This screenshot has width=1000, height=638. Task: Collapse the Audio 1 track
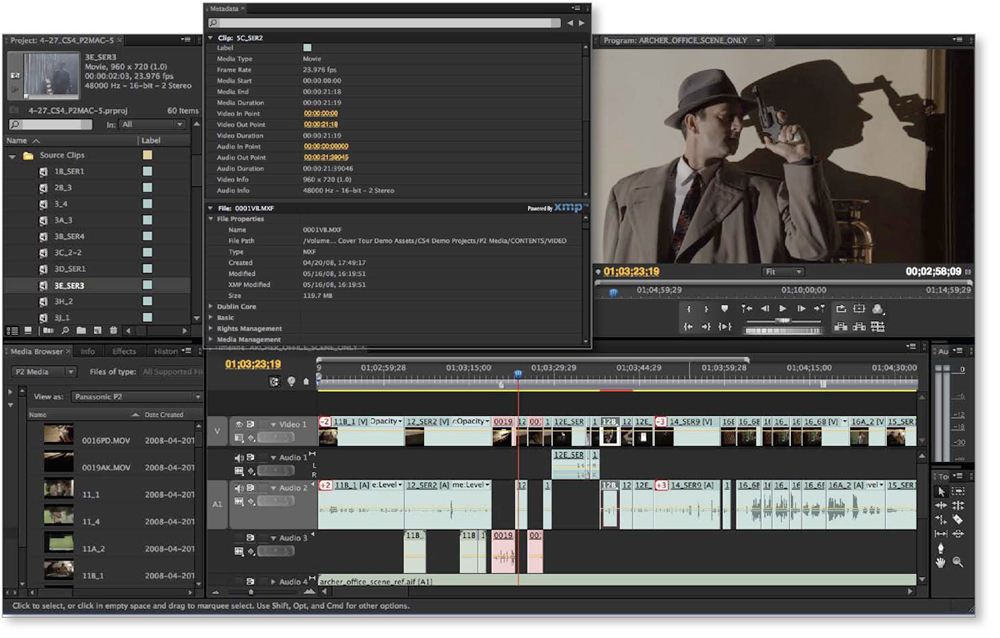(274, 457)
